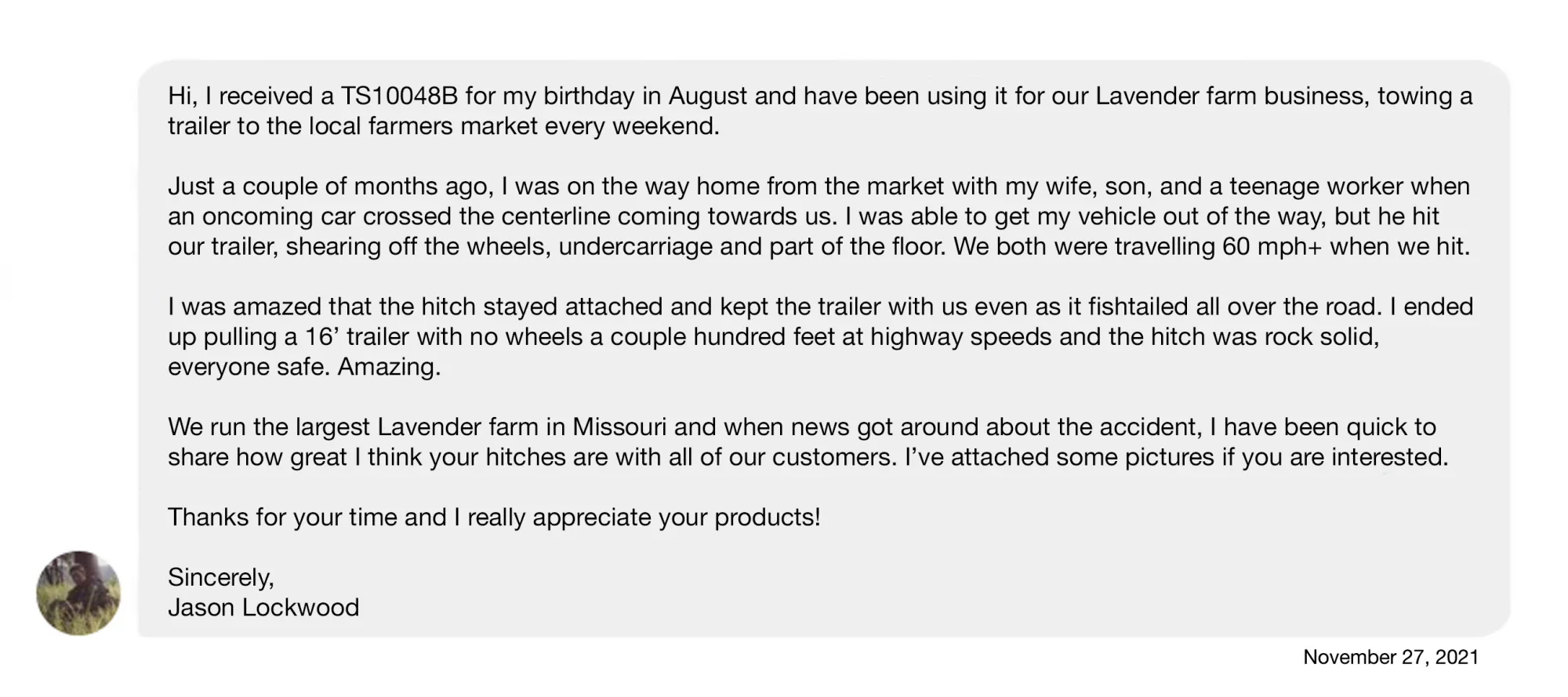Click the November 27, 2021 date stamp
This screenshot has height=697, width=1568.
[x=1390, y=657]
